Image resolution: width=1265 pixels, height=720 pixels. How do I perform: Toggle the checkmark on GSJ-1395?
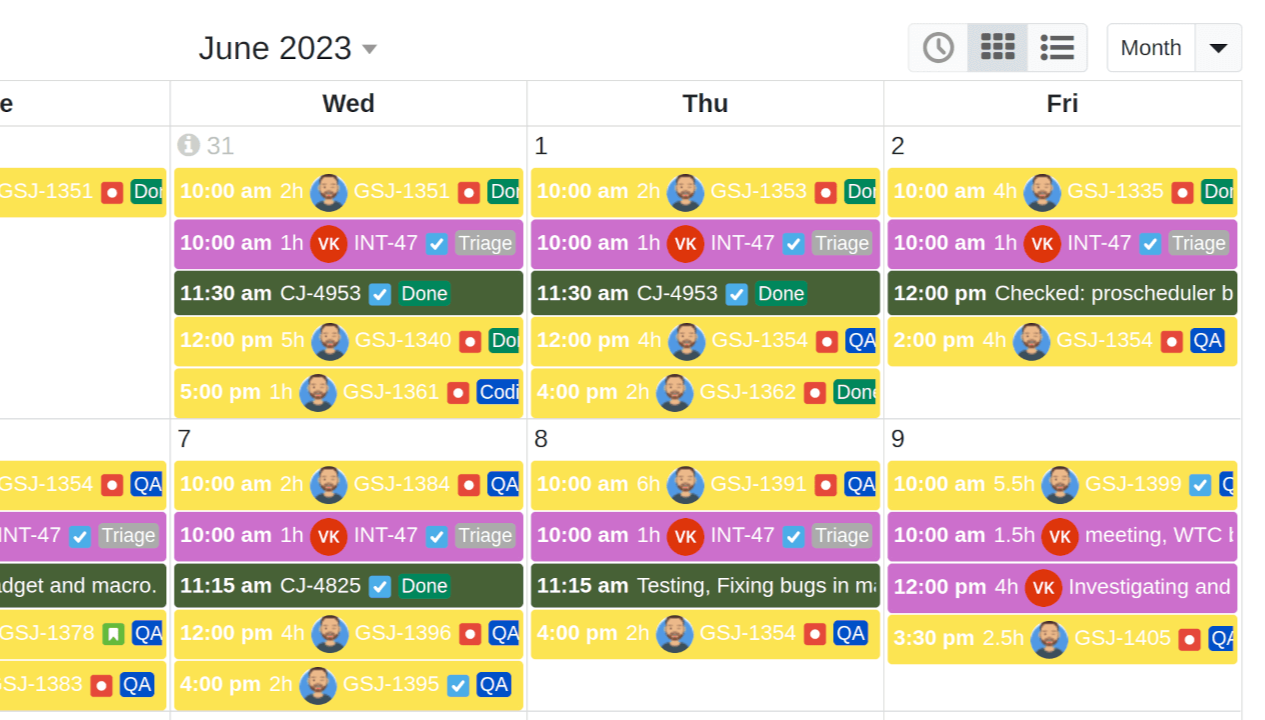(458, 685)
